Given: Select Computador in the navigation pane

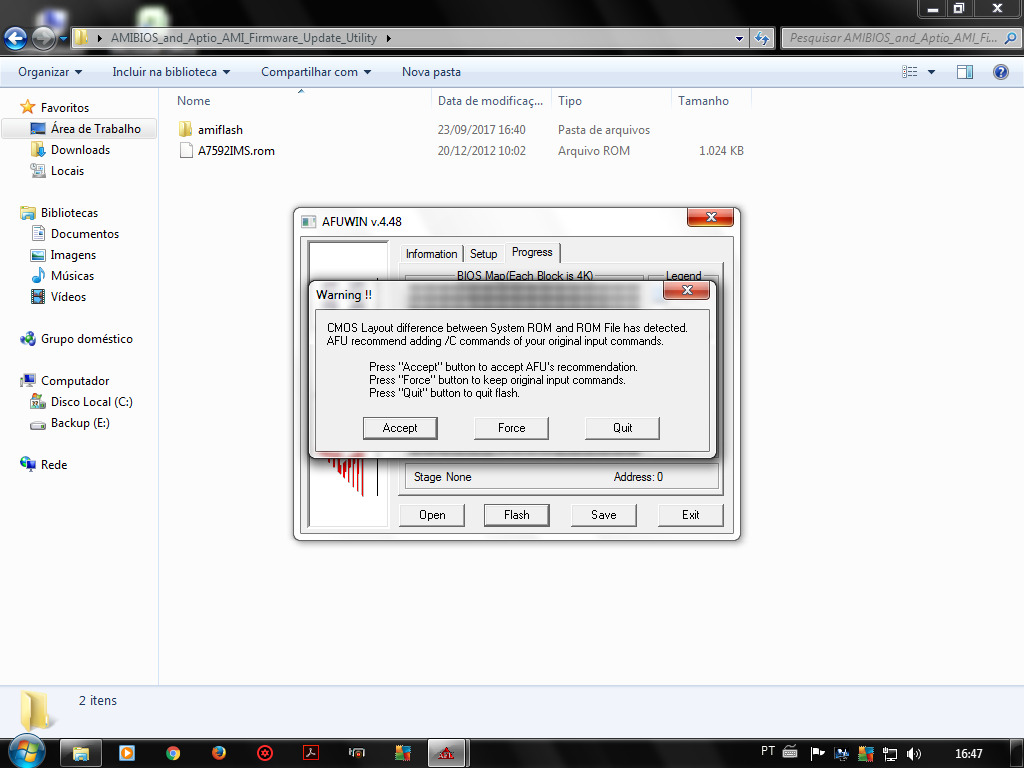Looking at the screenshot, I should tap(74, 381).
